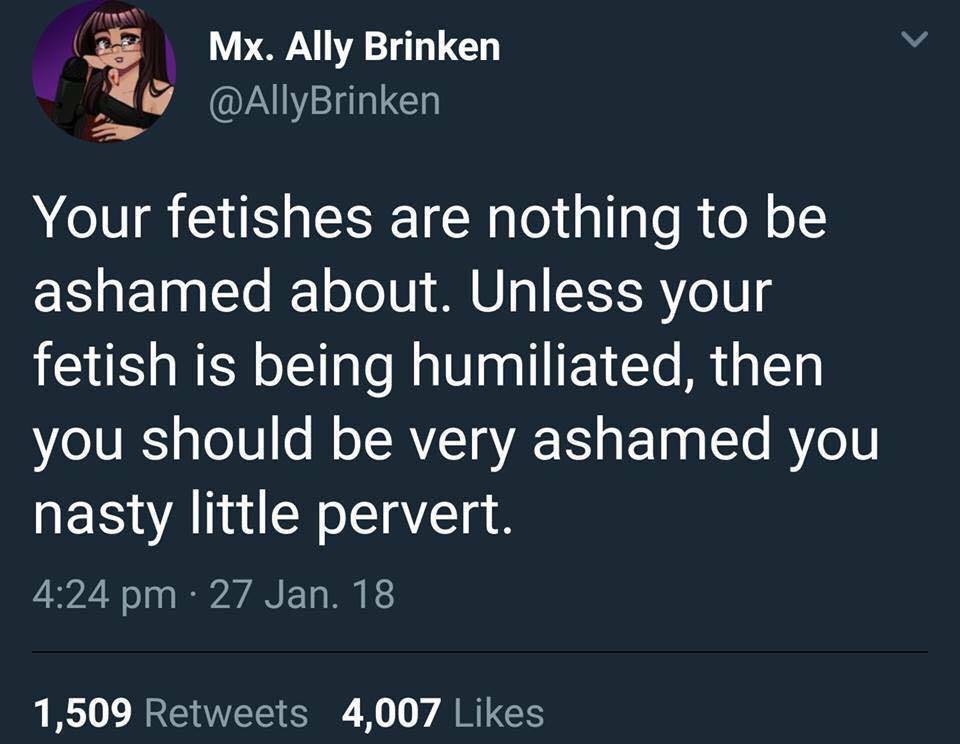Click the word Likes label
960x744 pixels.
499,713
